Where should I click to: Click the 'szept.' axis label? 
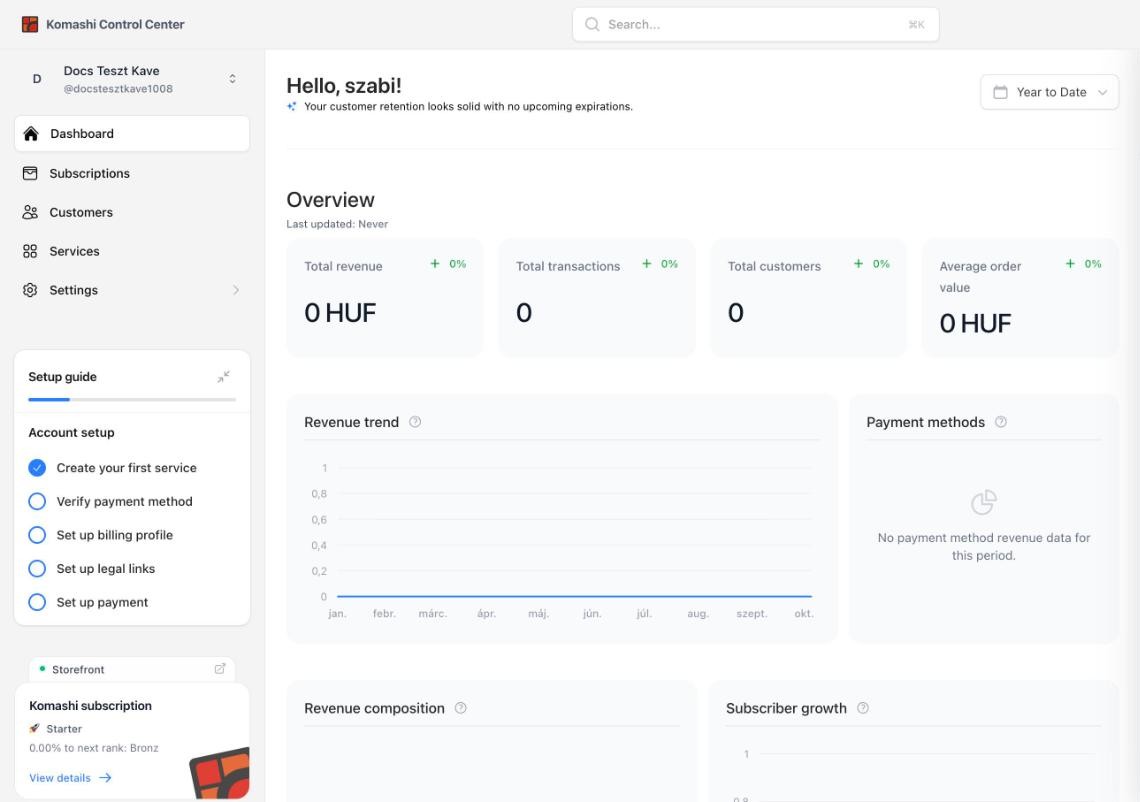(x=752, y=614)
